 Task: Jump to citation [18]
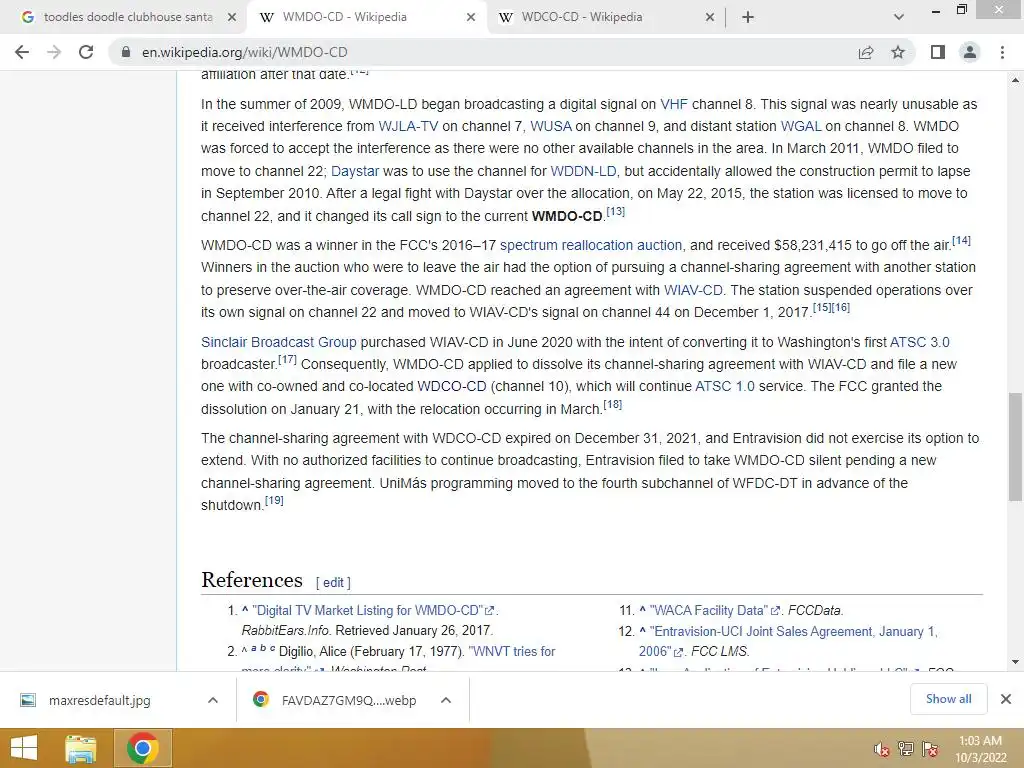(x=613, y=404)
